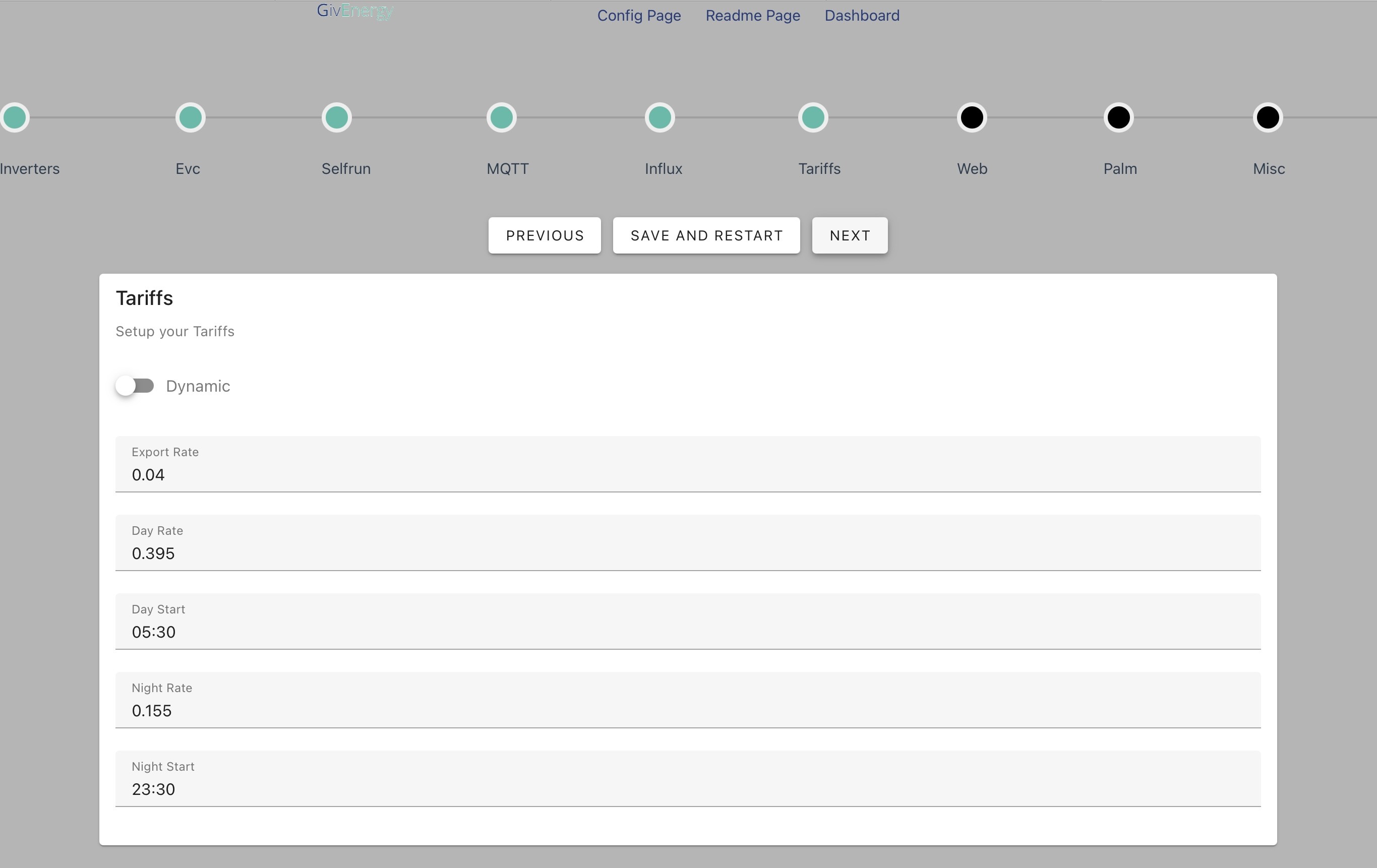Viewport: 1377px width, 868px height.
Task: Click into the Day Start field
Action: coord(688,621)
